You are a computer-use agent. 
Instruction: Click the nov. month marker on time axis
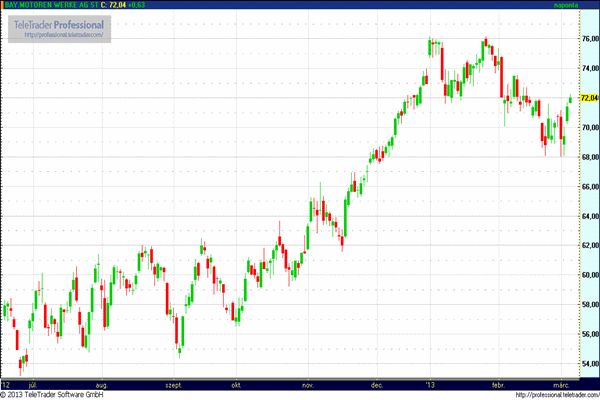[x=308, y=383]
